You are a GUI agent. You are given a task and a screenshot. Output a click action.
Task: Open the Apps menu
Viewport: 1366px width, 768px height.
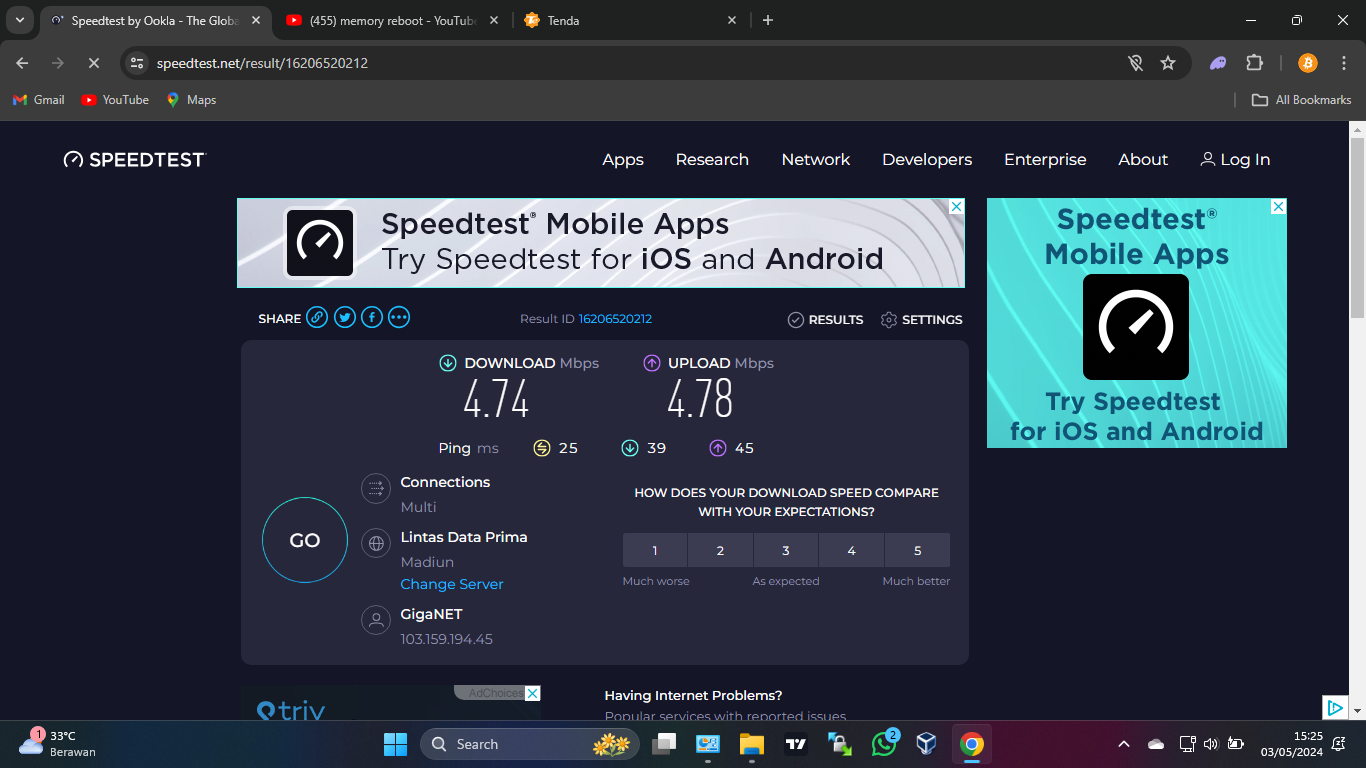623,160
